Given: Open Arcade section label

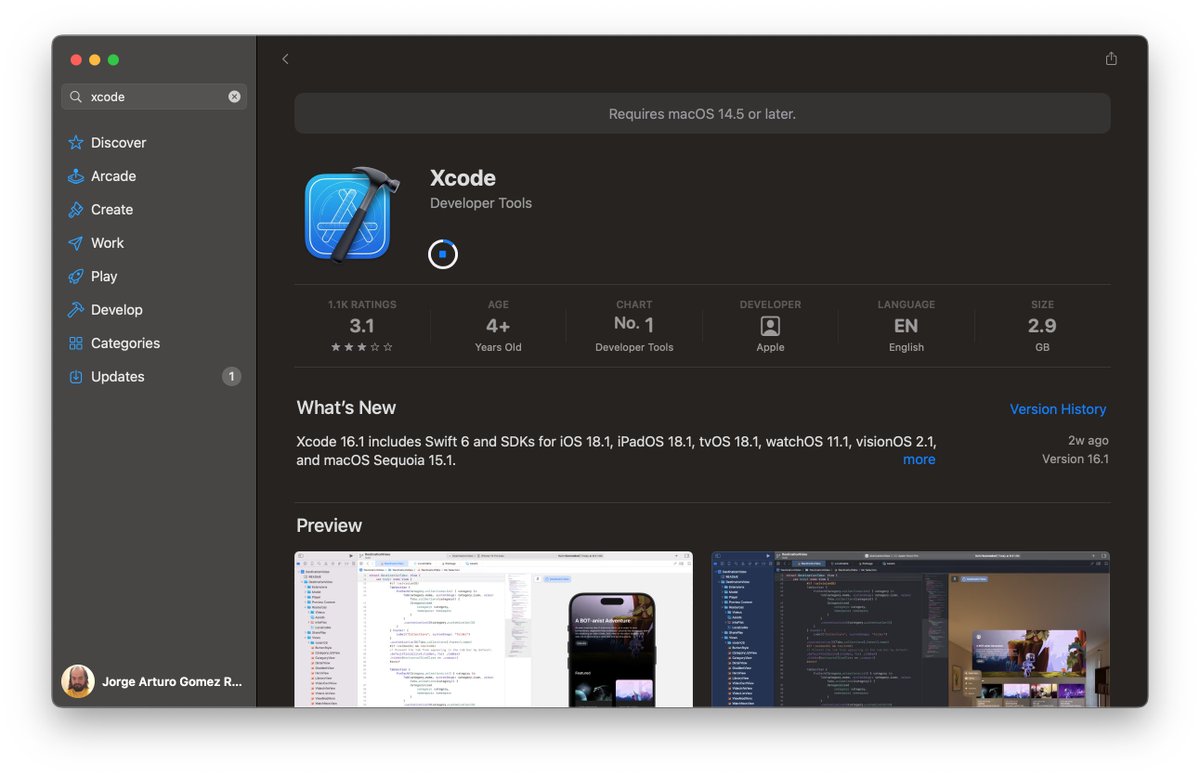Looking at the screenshot, I should click(113, 176).
